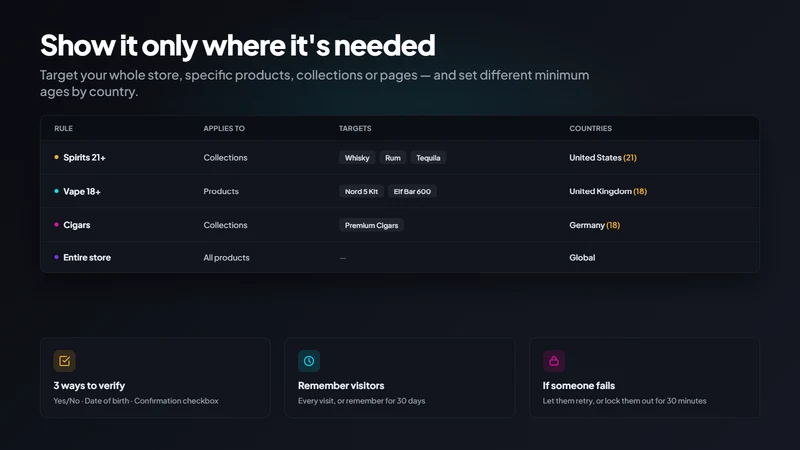800x450 pixels.
Task: Click the TARGETS column header
Action: point(355,128)
